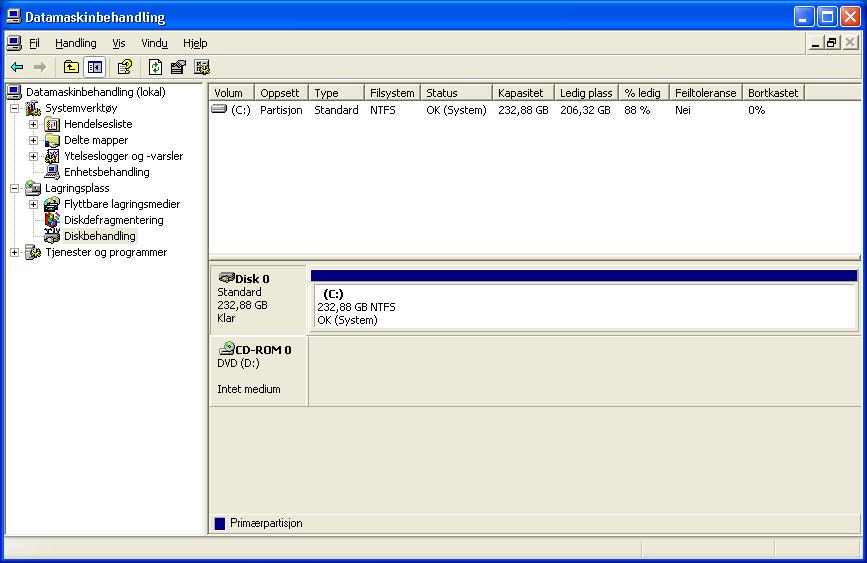Click the help toolbar icon with question mark
Viewport: 867px width, 563px height.
coord(125,67)
